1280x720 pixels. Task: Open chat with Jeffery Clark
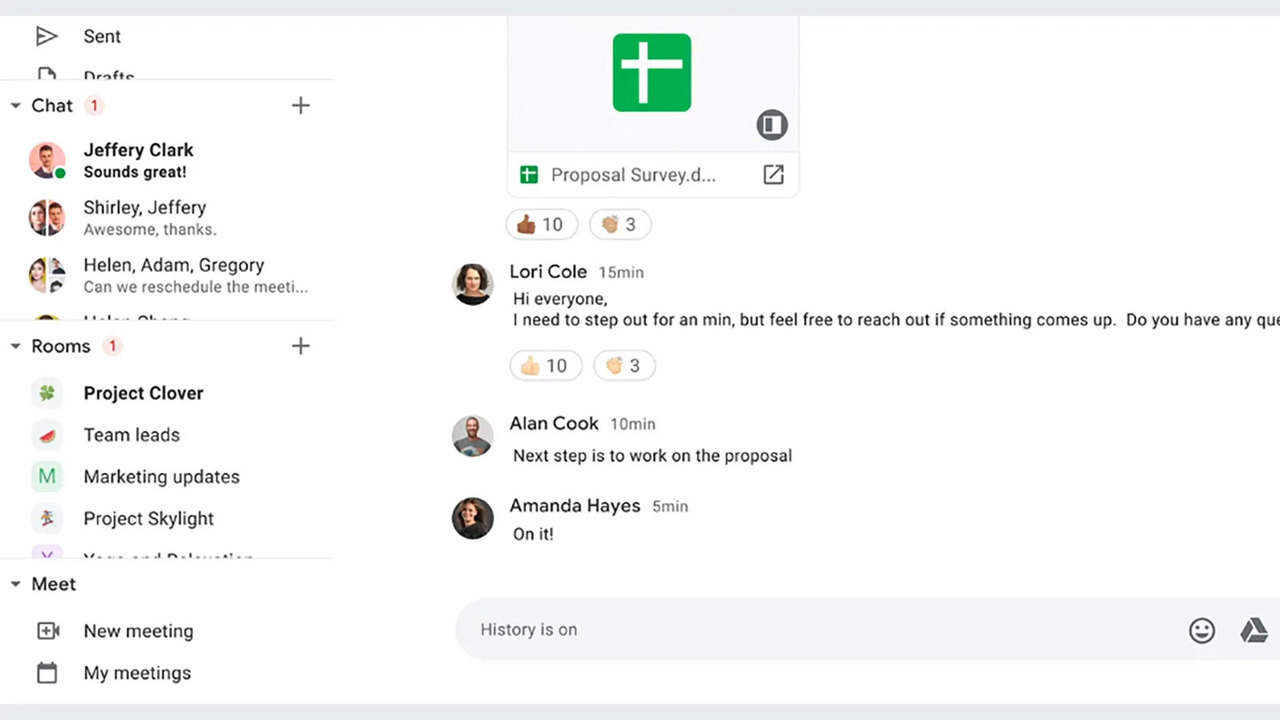[138, 160]
